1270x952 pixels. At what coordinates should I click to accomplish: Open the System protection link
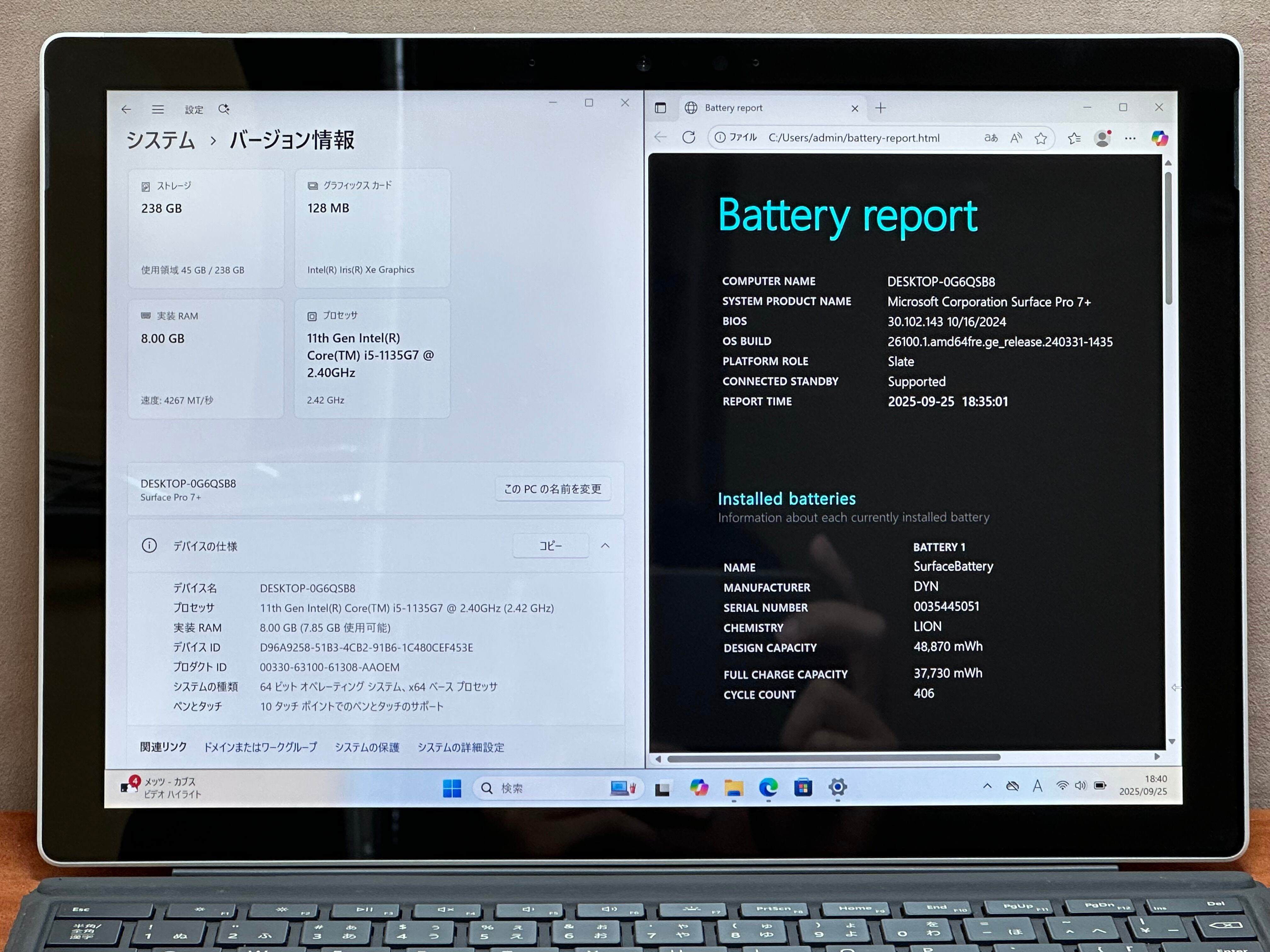[x=367, y=747]
